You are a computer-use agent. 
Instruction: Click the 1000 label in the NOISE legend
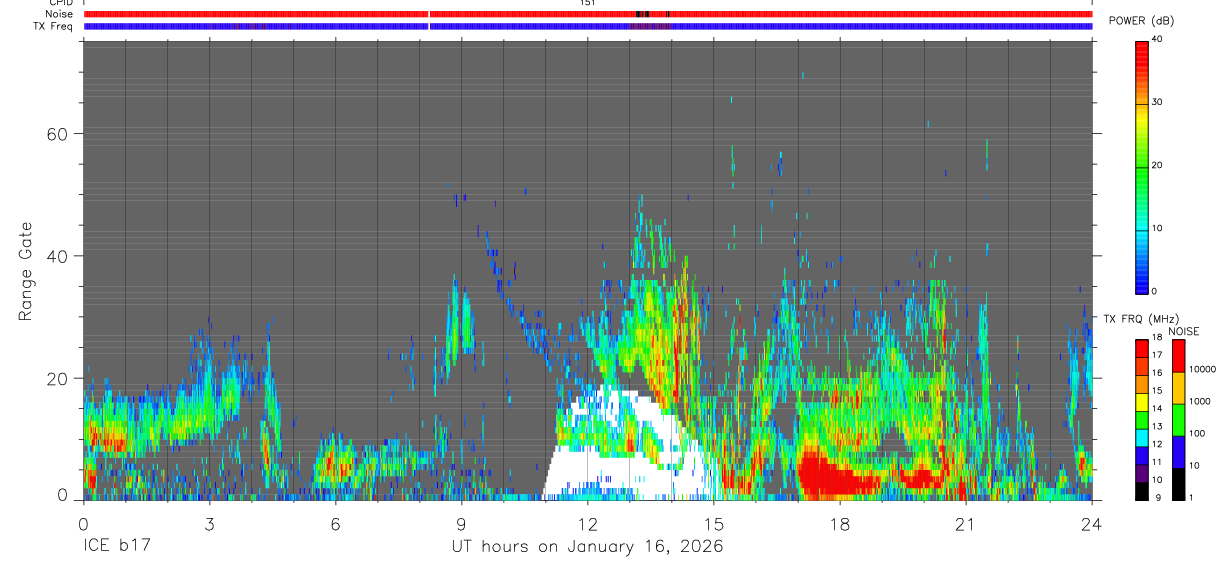(x=1200, y=402)
